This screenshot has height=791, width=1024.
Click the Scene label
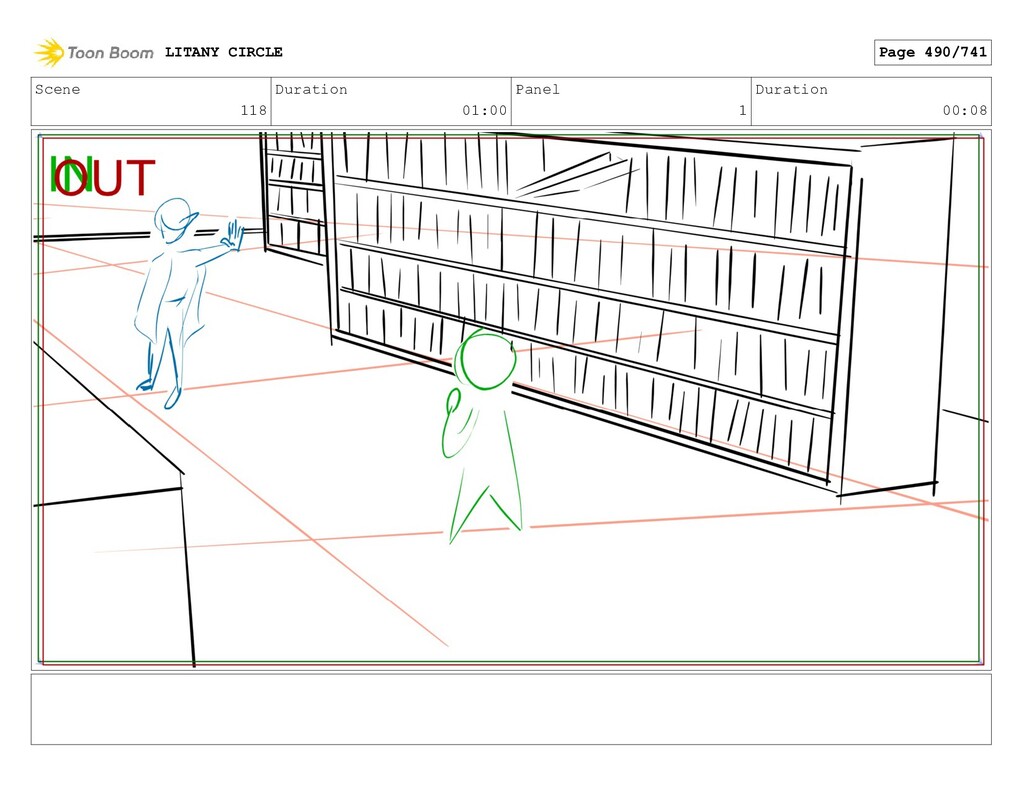[x=57, y=89]
